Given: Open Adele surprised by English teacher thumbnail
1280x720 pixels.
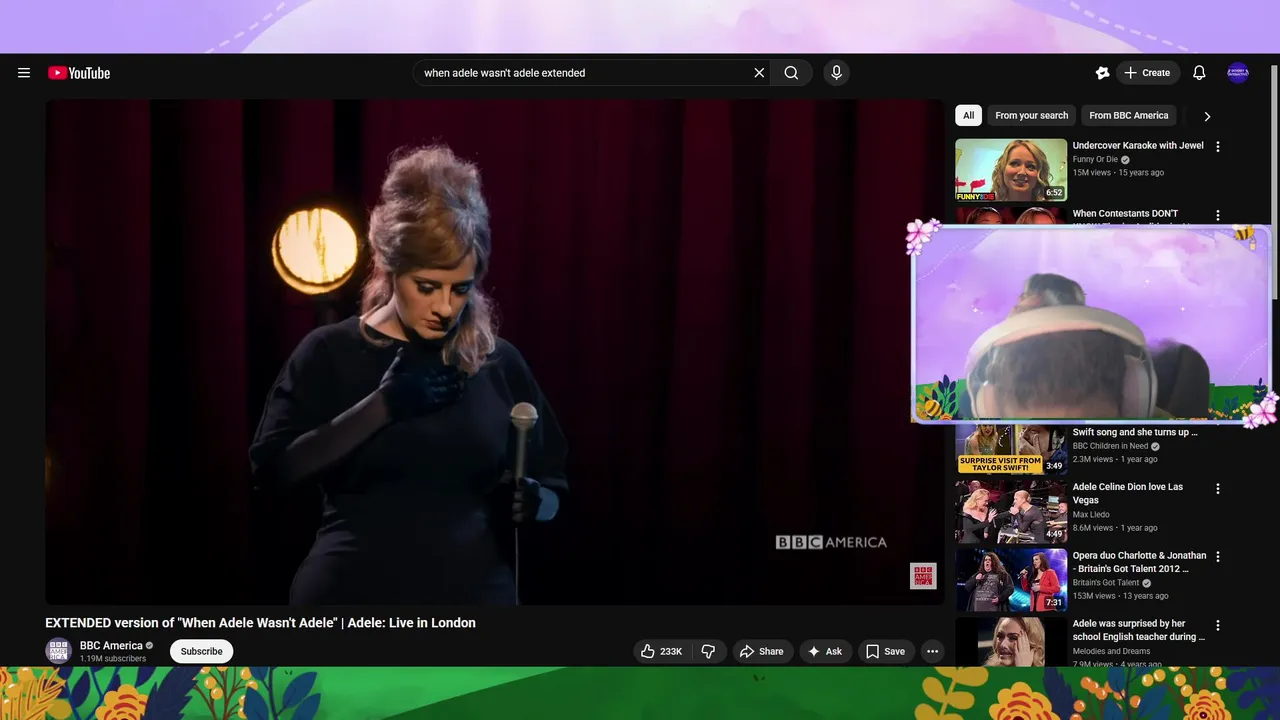Looking at the screenshot, I should (1011, 642).
